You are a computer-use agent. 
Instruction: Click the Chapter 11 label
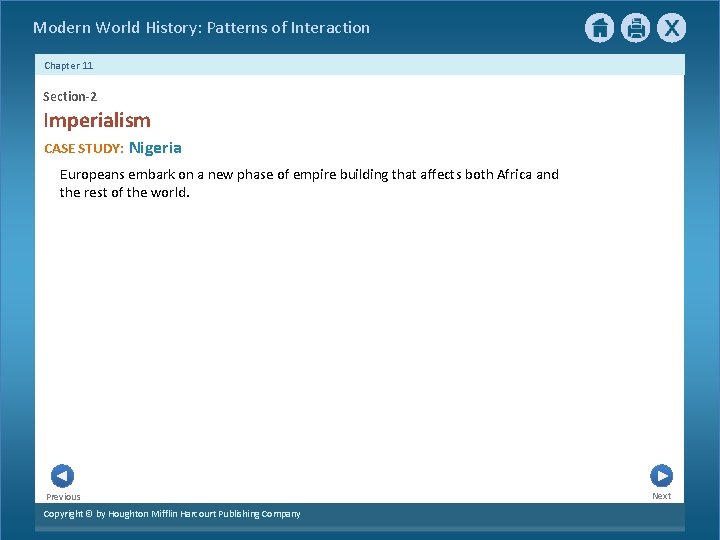pos(68,66)
